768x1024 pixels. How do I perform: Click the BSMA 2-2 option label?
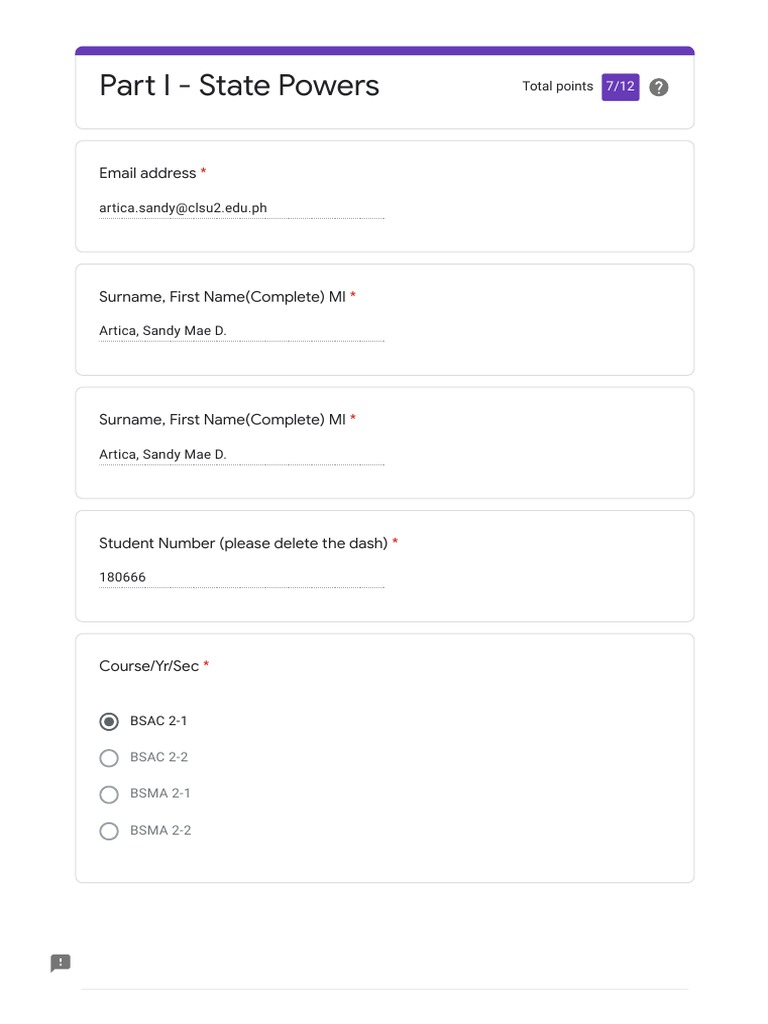(x=160, y=830)
